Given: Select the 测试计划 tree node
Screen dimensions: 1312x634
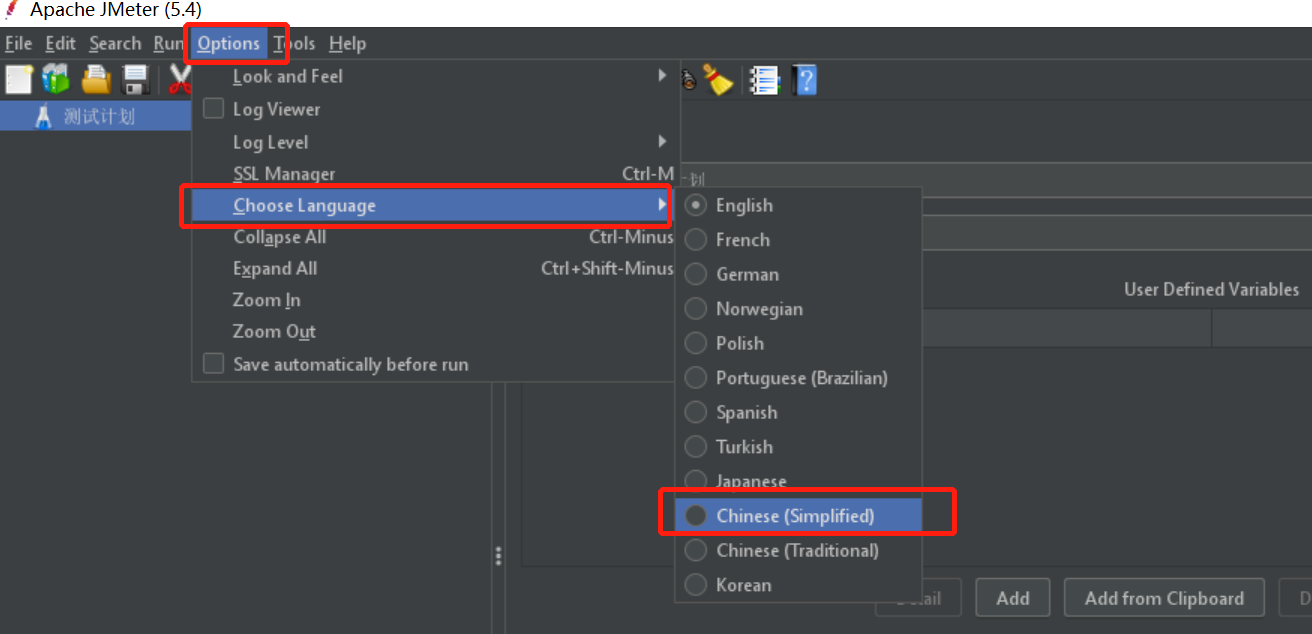Looking at the screenshot, I should click(99, 116).
